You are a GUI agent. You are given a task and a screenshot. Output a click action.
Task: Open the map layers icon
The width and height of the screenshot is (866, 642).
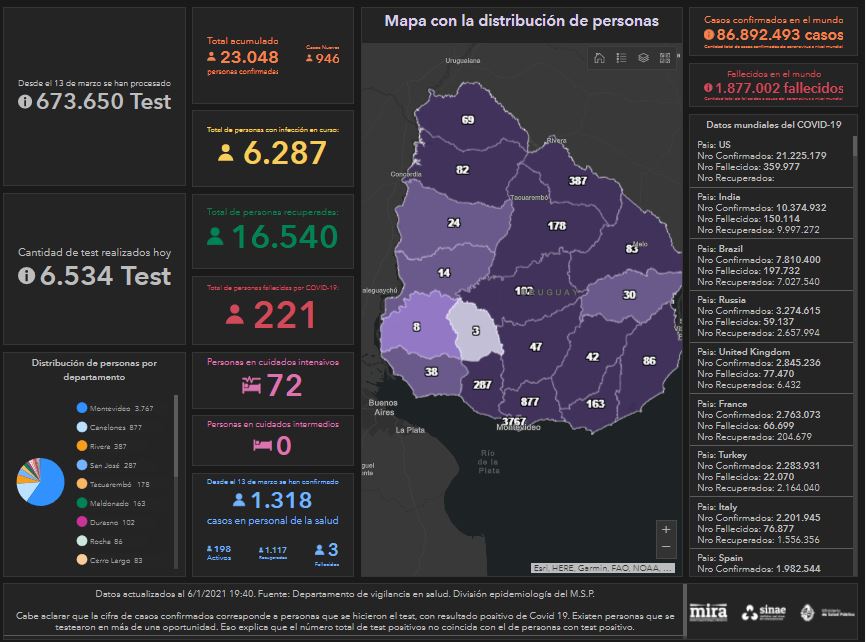coord(643,58)
